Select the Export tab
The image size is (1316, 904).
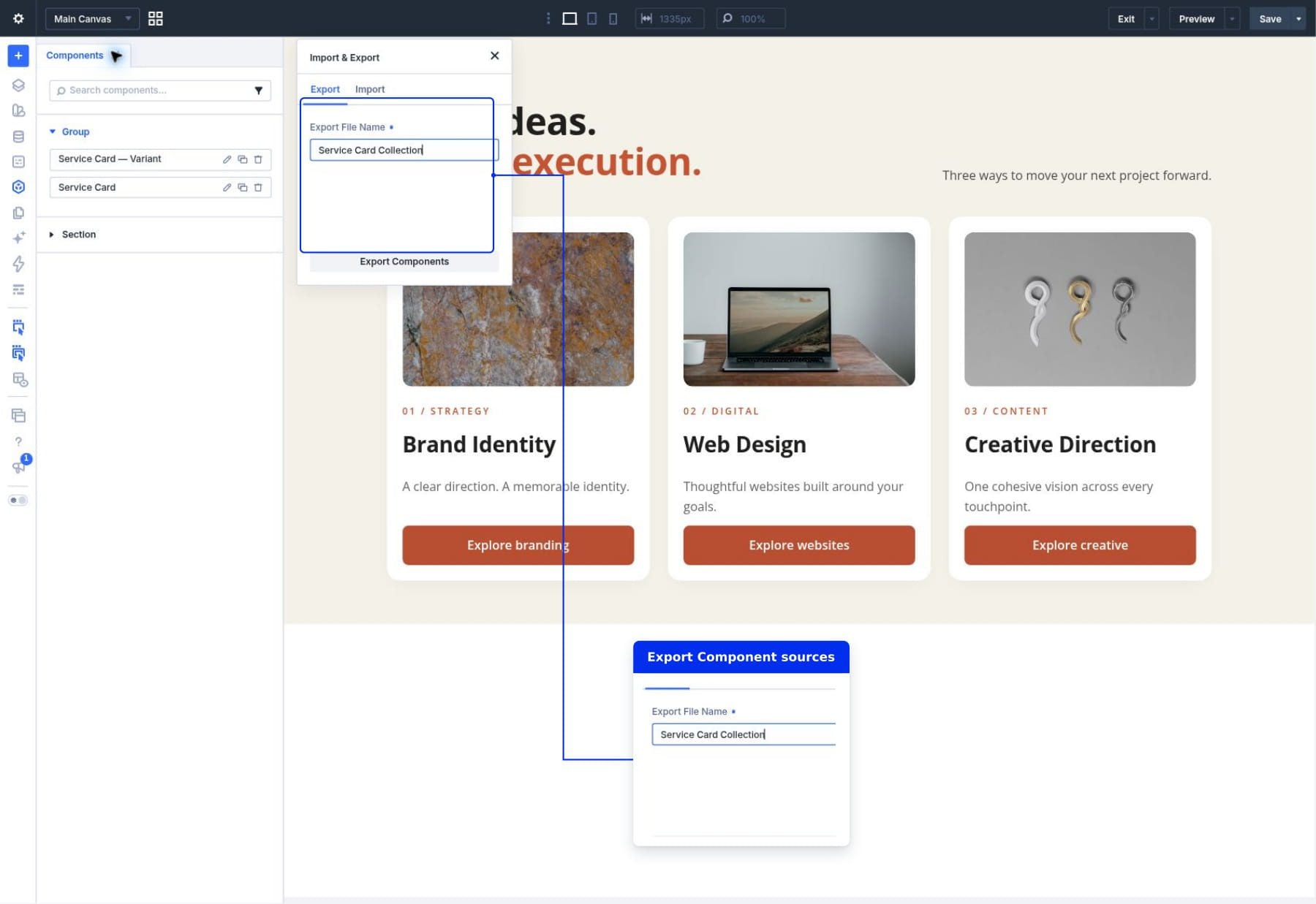click(x=325, y=89)
